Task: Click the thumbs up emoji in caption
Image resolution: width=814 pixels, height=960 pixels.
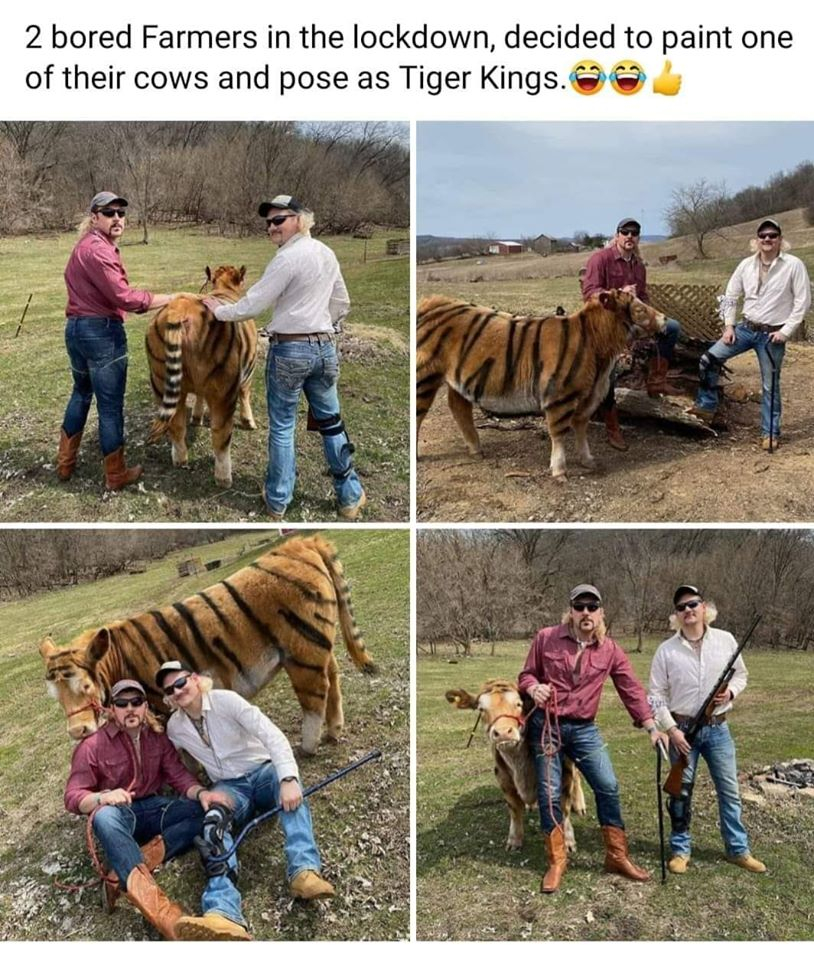Action: pyautogui.click(x=667, y=78)
